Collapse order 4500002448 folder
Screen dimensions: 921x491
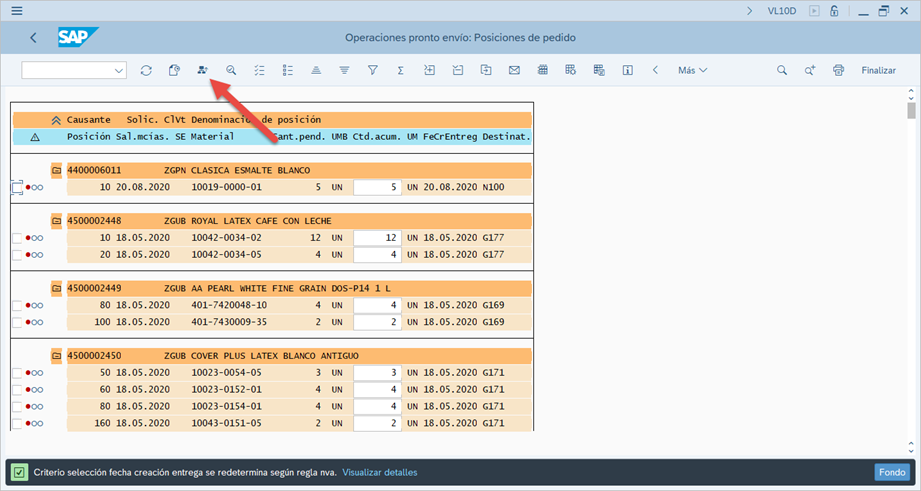click(x=56, y=221)
